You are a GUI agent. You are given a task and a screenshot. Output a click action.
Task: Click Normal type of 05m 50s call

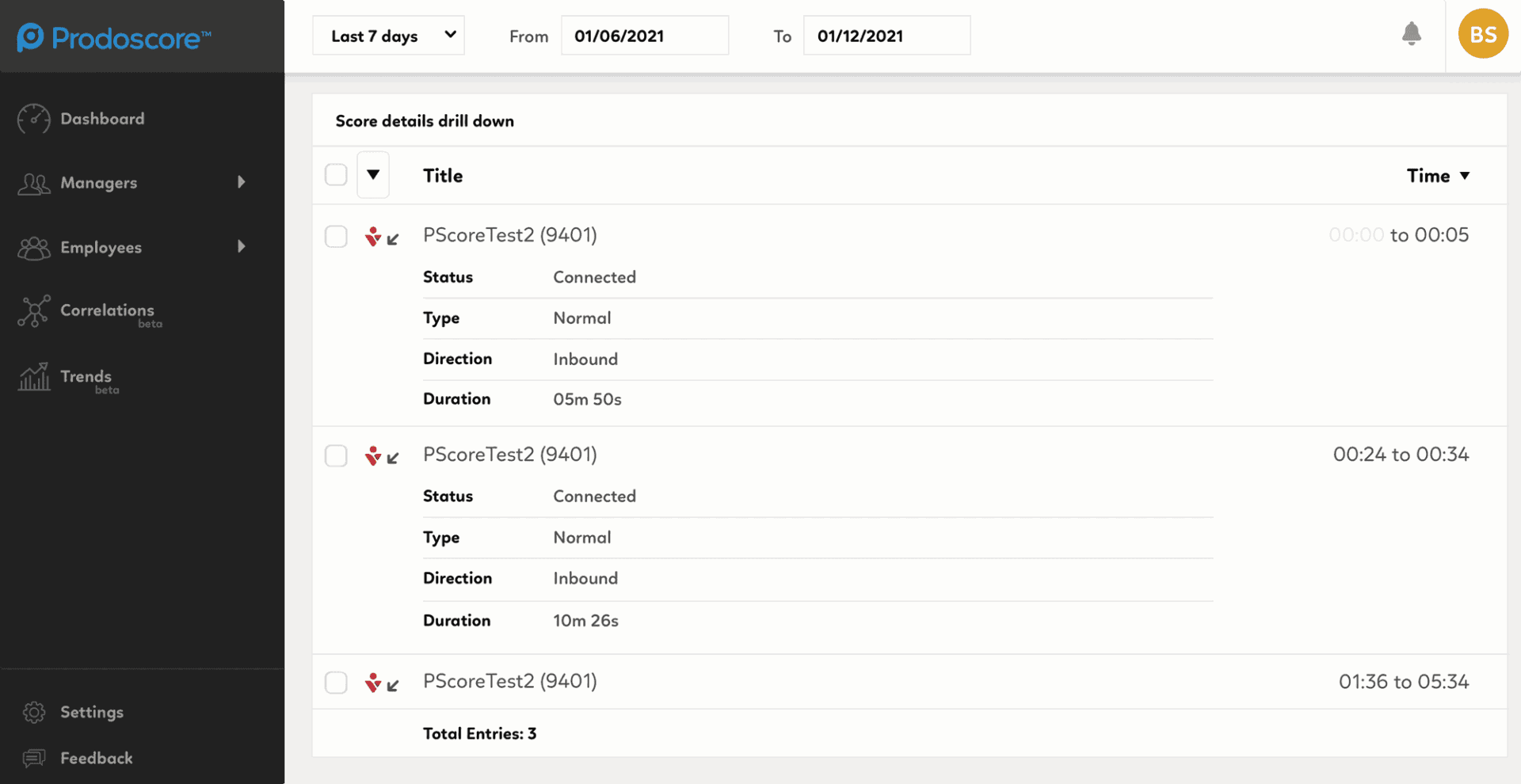[x=582, y=318]
